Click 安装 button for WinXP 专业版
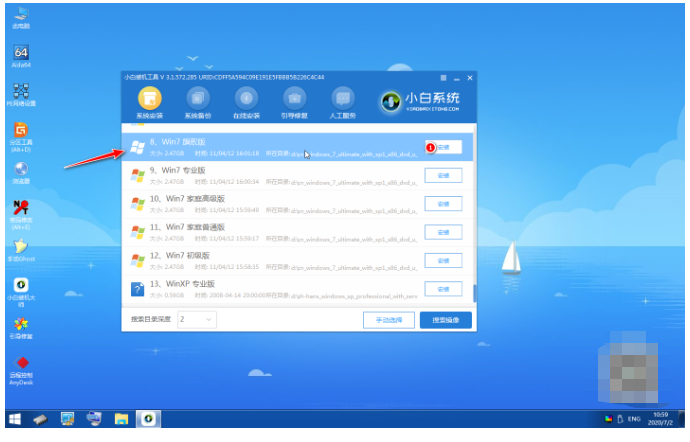This screenshot has width=690, height=442. coord(443,289)
